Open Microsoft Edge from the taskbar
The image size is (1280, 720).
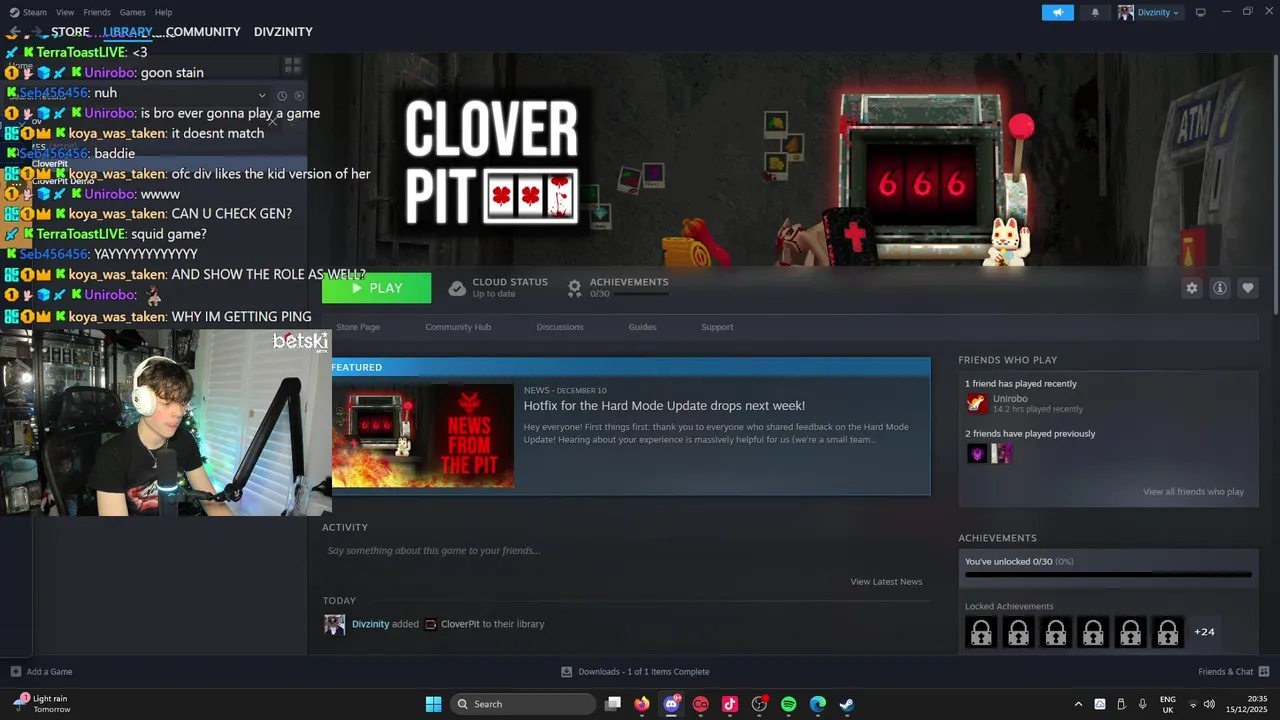(818, 704)
